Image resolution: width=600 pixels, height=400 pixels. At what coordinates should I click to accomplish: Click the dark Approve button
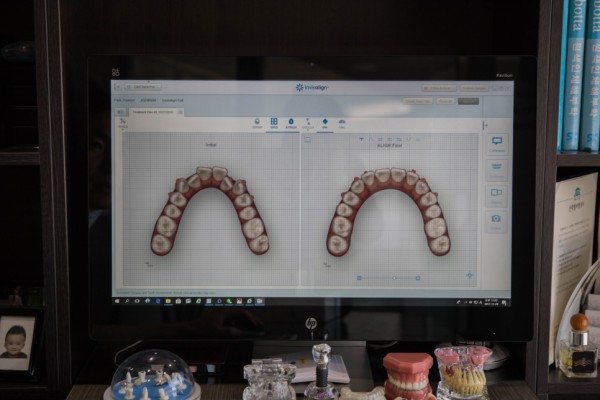pos(468,101)
